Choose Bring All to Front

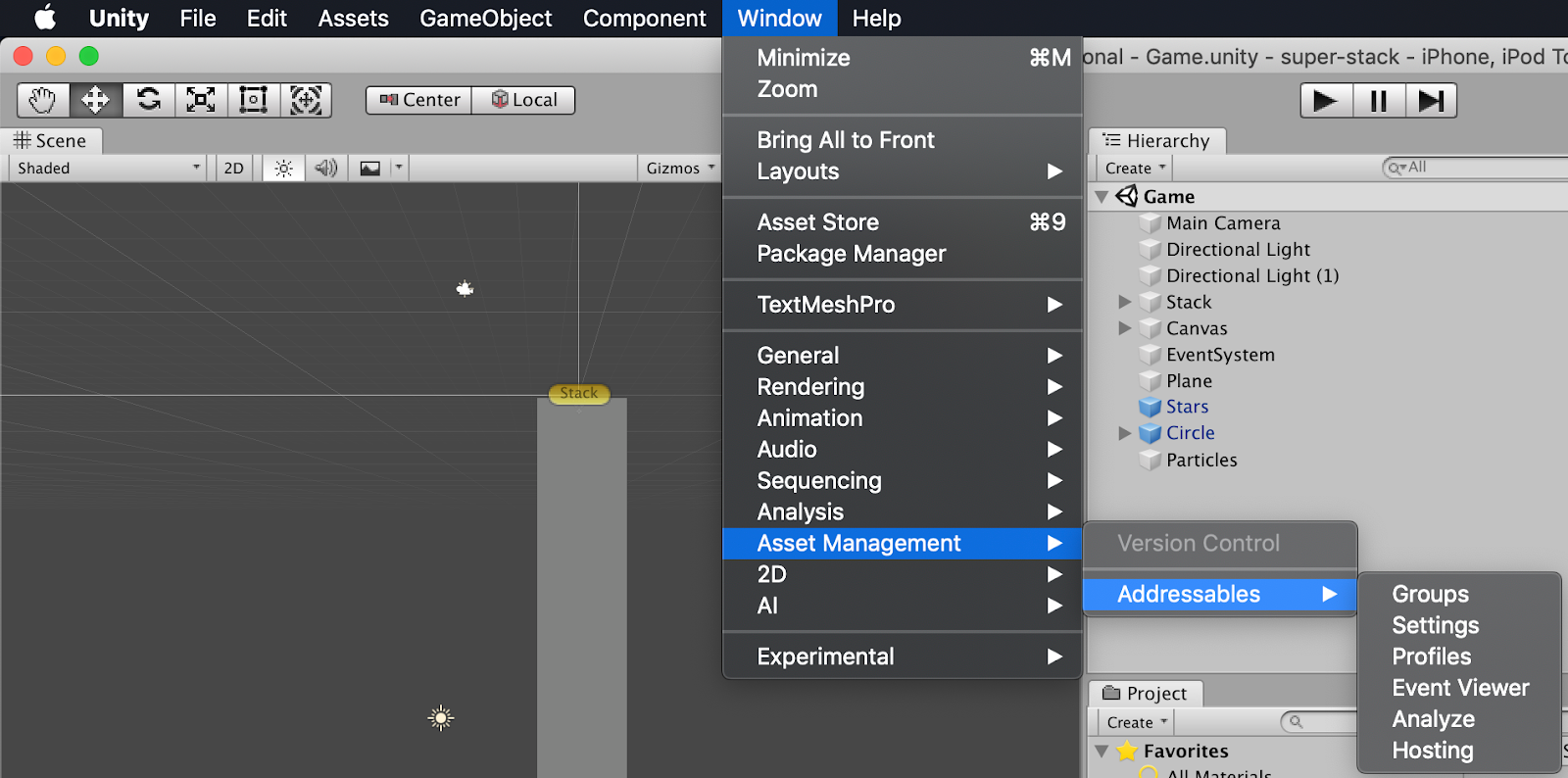902,140
